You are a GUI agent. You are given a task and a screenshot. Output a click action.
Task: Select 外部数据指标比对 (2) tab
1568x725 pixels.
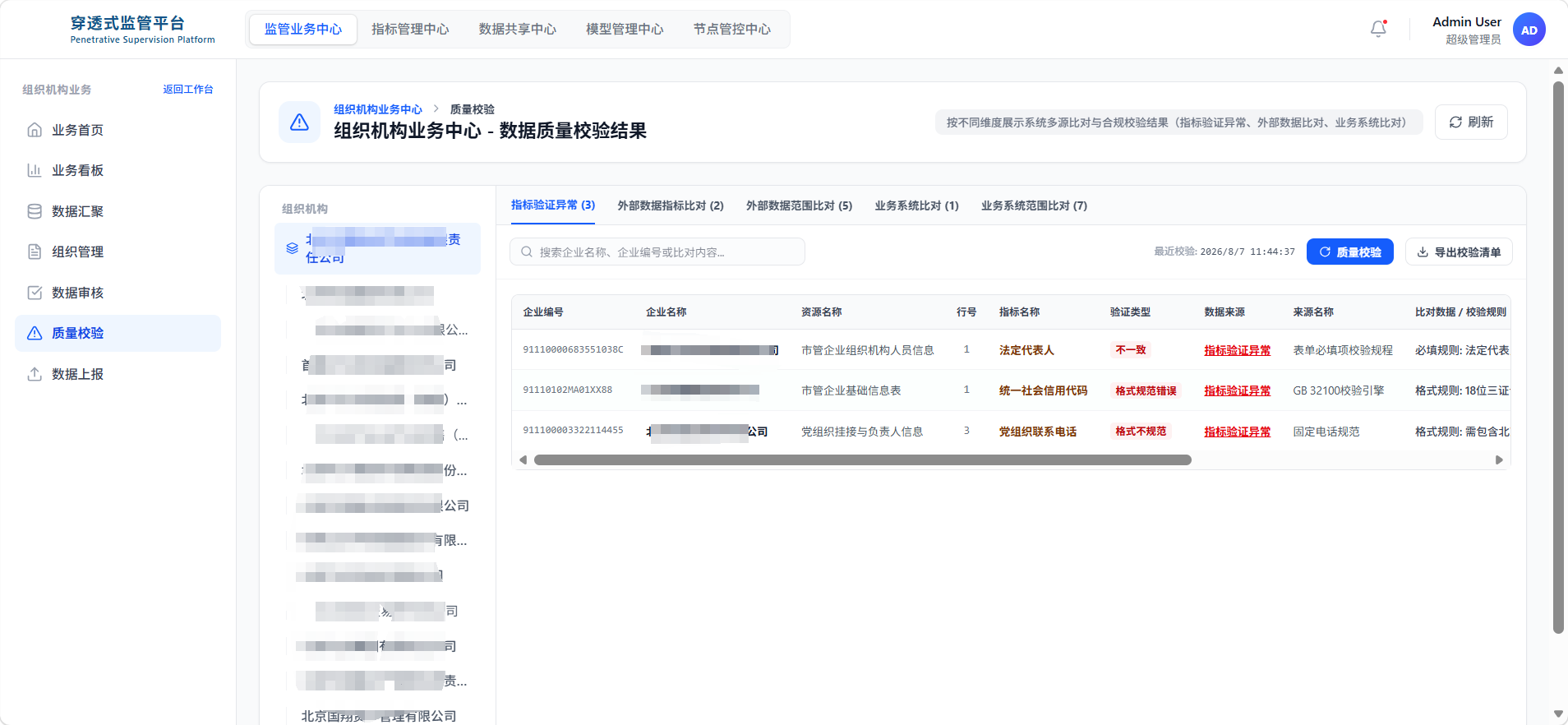click(671, 205)
